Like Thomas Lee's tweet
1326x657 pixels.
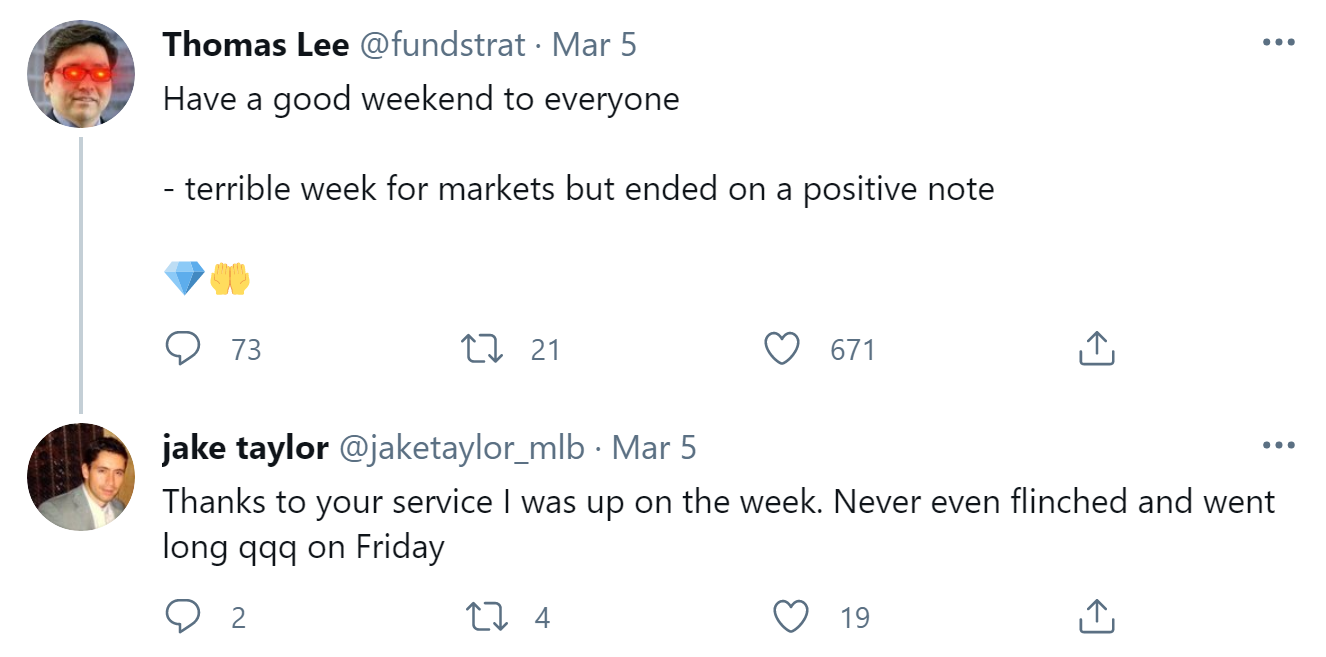tap(782, 349)
